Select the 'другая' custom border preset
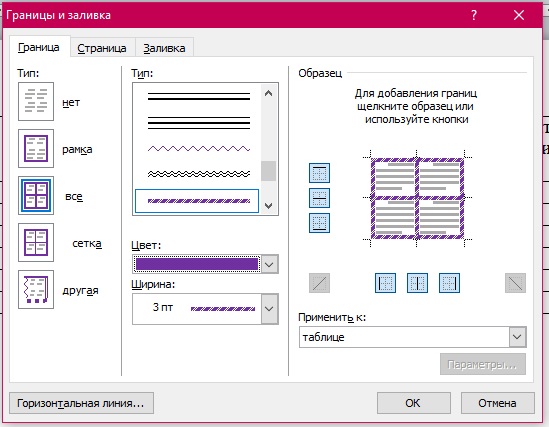 click(36, 289)
